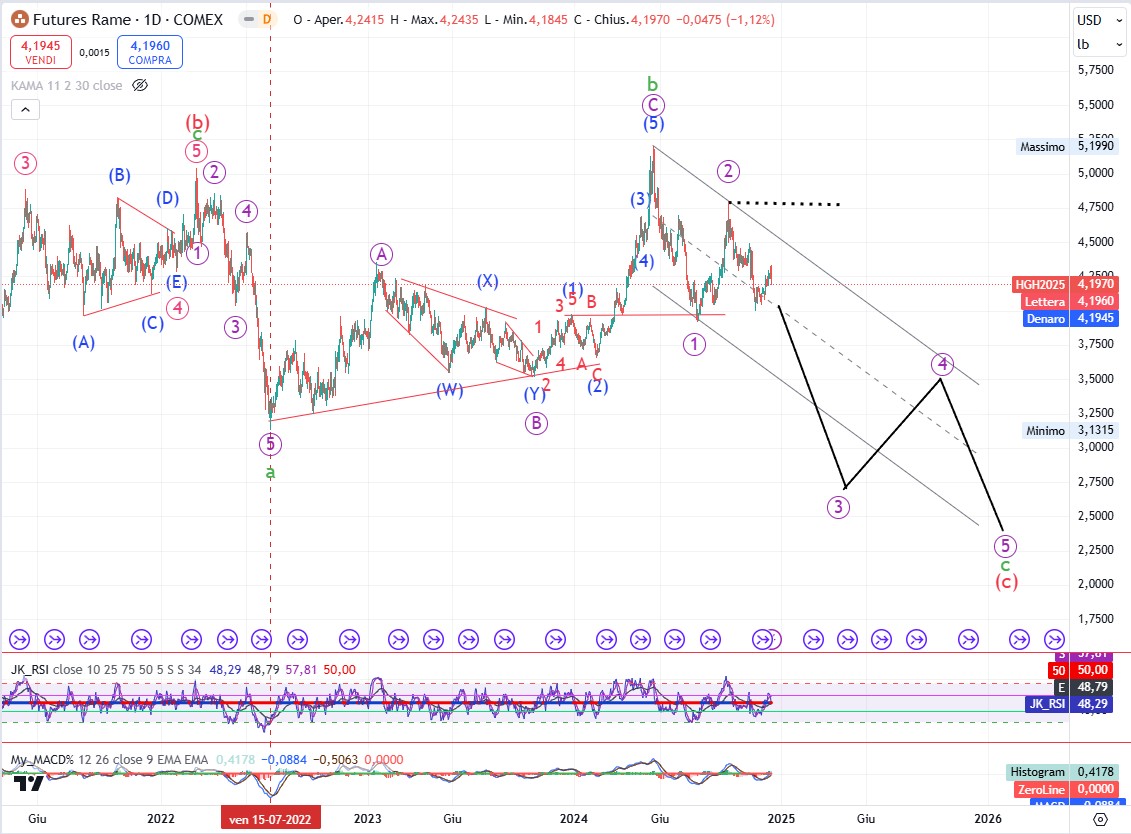Select the blue (D) wave label
The image size is (1131, 834).
pyautogui.click(x=167, y=198)
